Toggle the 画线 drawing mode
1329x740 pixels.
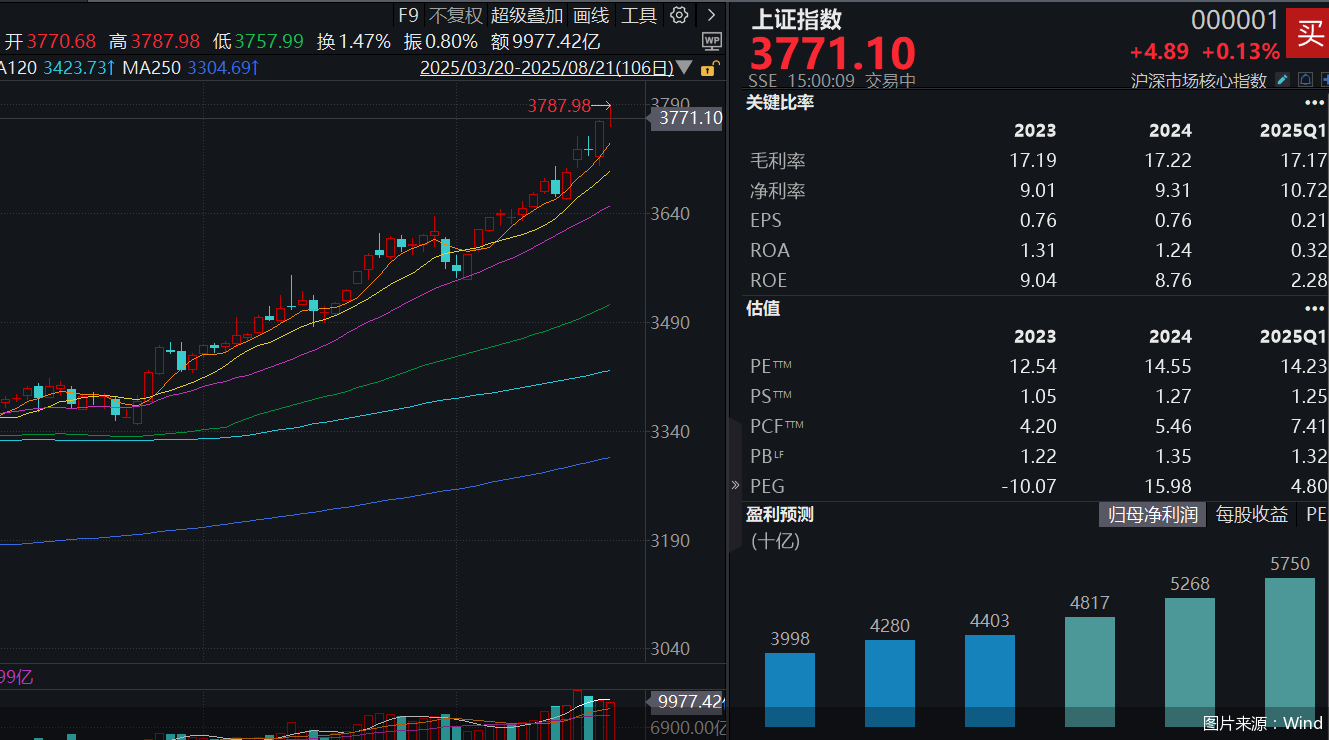coord(591,15)
